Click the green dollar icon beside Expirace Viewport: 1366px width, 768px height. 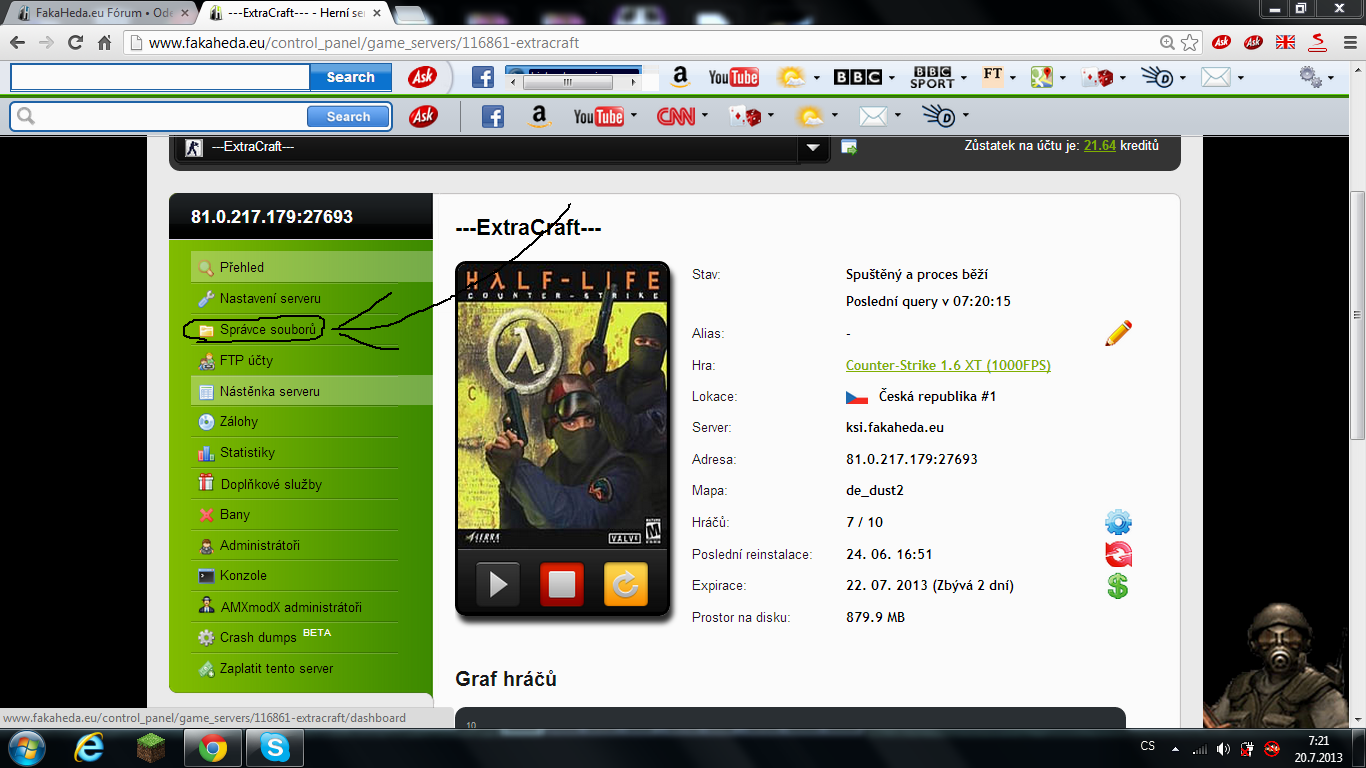pos(1118,586)
